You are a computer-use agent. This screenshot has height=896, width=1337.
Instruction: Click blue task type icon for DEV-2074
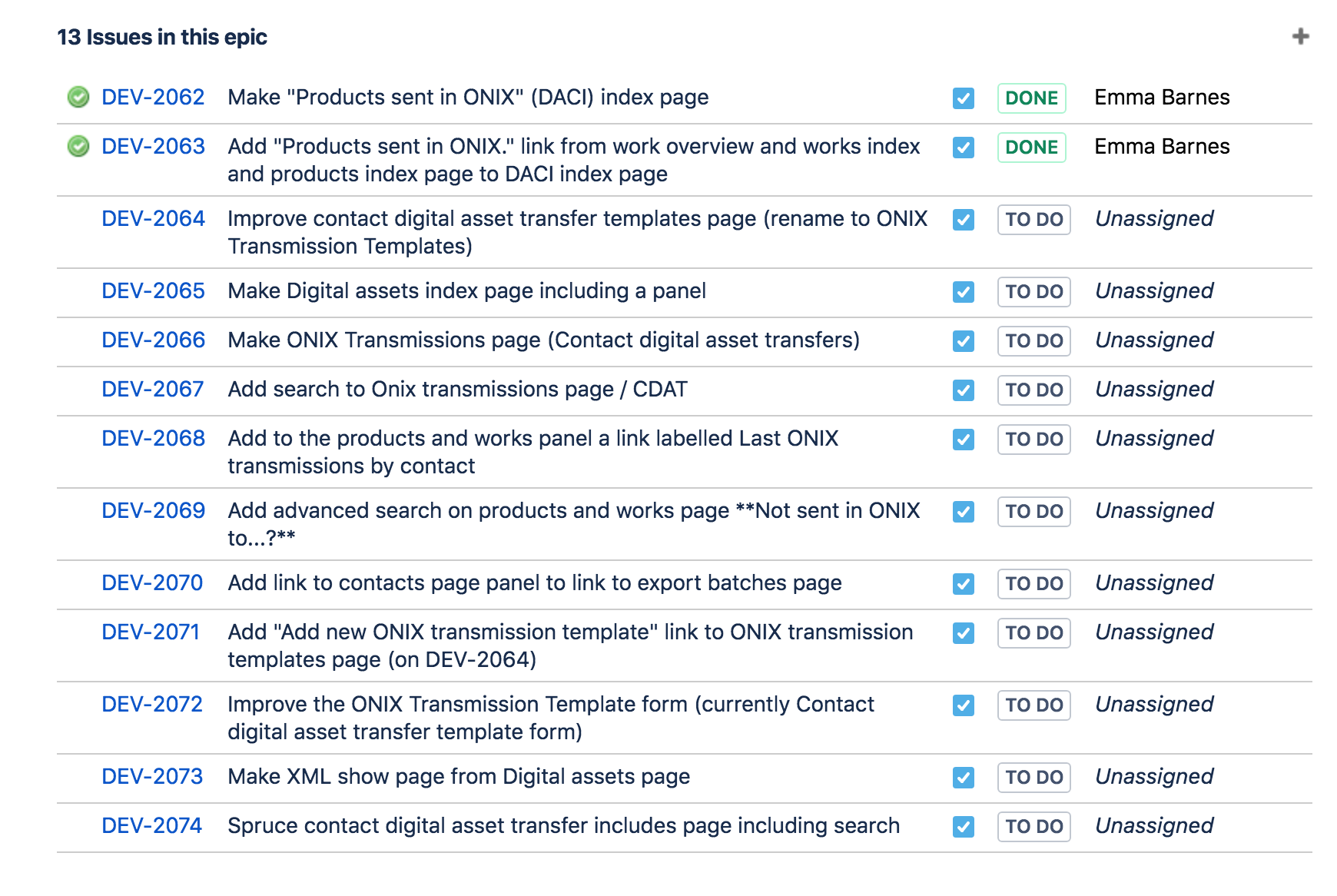coord(963,827)
